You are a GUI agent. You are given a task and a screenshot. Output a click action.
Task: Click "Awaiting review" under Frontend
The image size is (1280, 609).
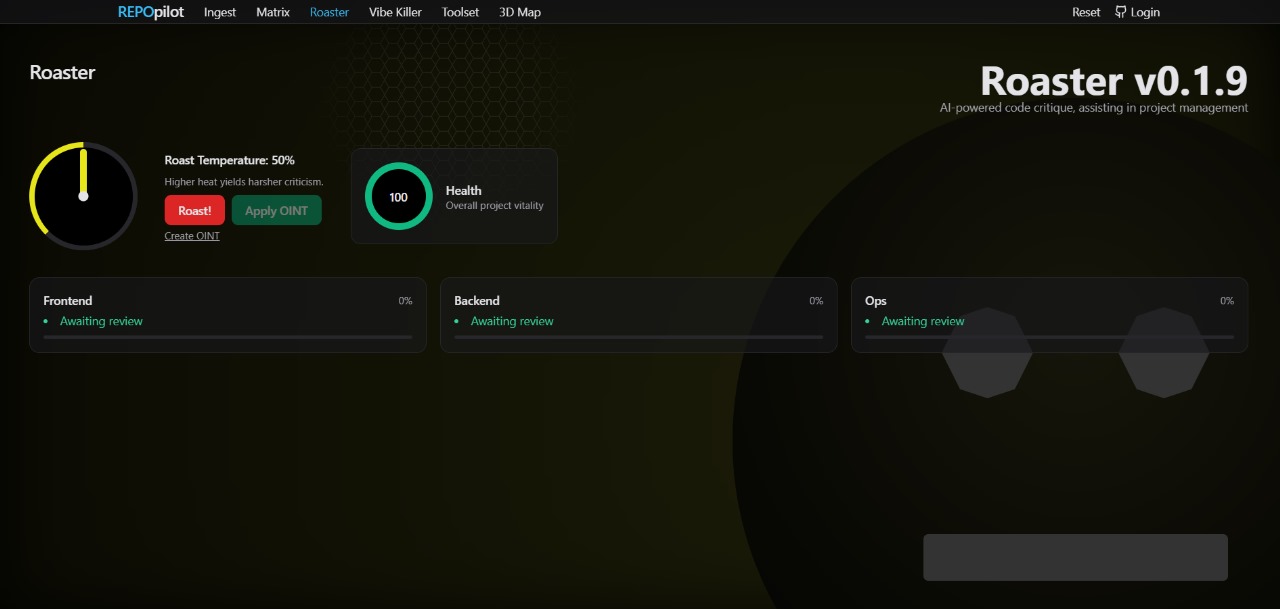pos(101,321)
